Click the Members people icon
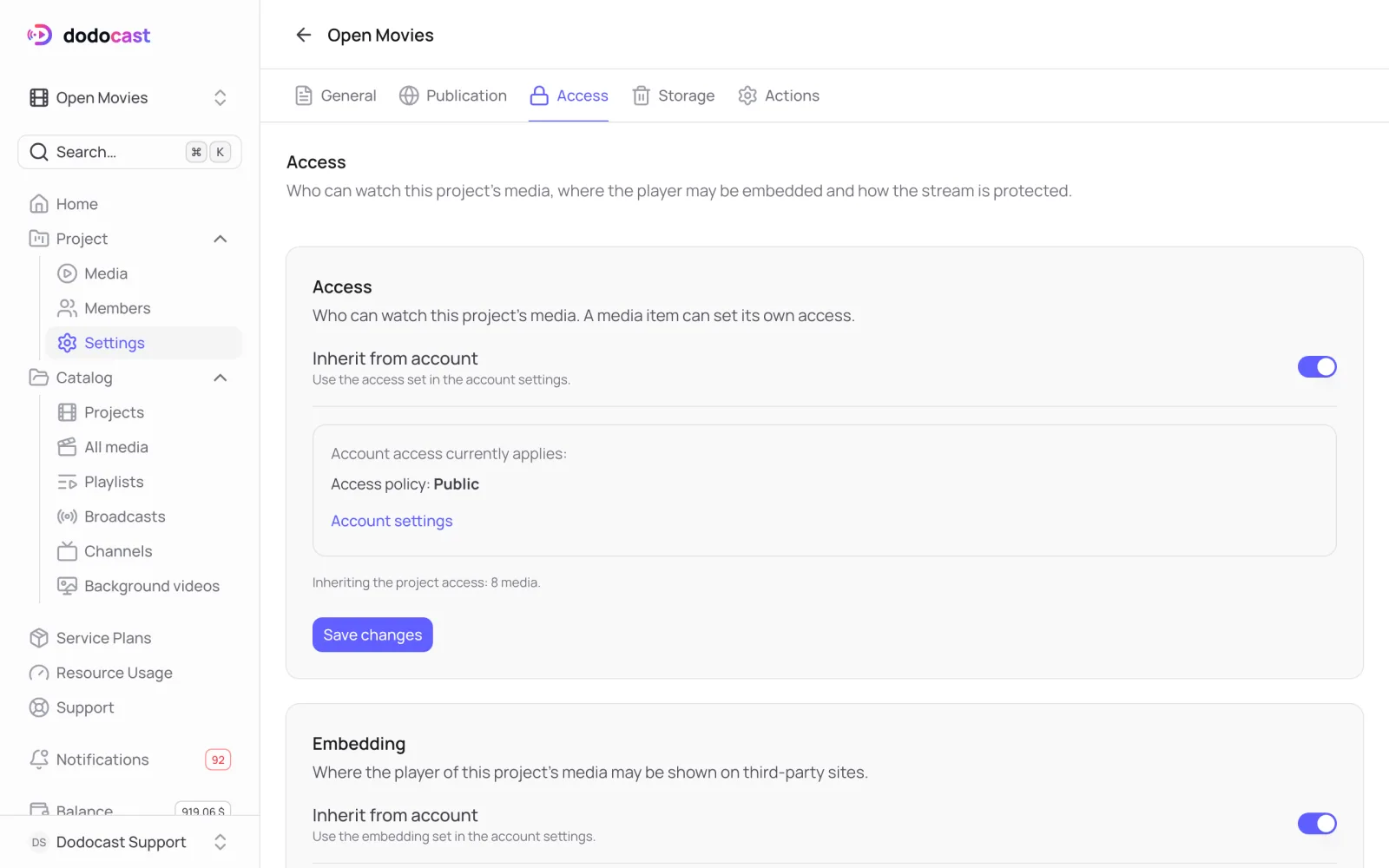 [x=67, y=308]
